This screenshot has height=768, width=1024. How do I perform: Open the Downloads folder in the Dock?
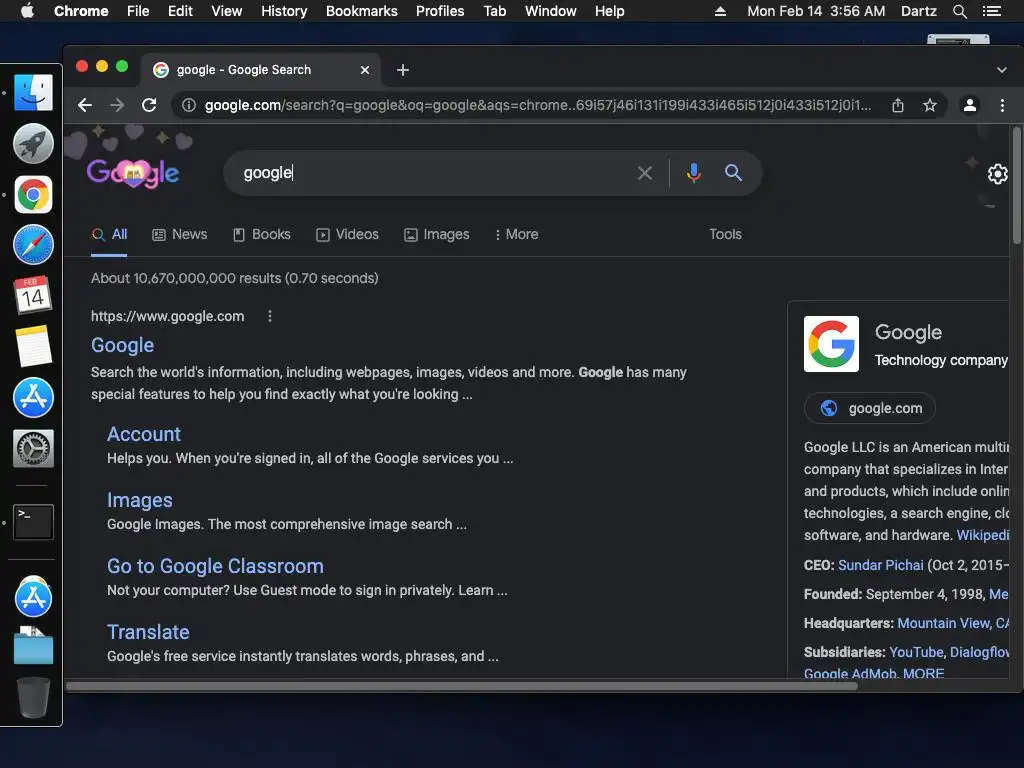(x=33, y=647)
